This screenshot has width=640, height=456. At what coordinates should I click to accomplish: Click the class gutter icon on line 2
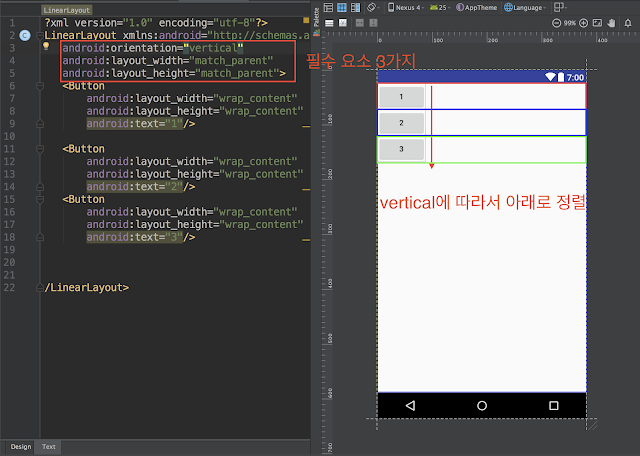25,36
